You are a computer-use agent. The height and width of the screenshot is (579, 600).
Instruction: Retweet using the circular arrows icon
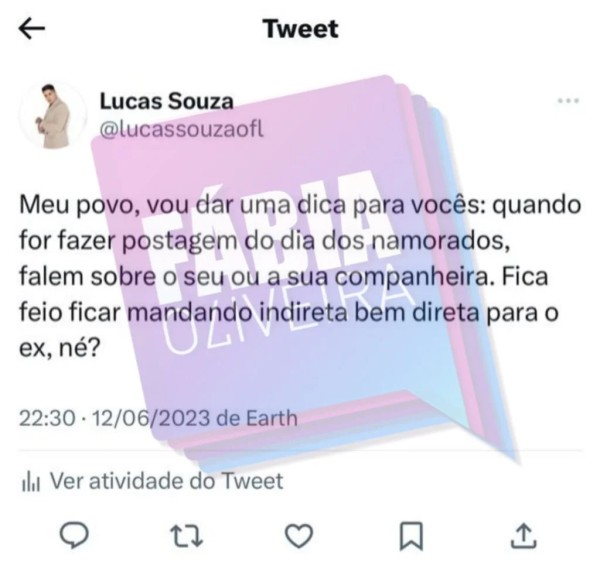click(x=186, y=535)
